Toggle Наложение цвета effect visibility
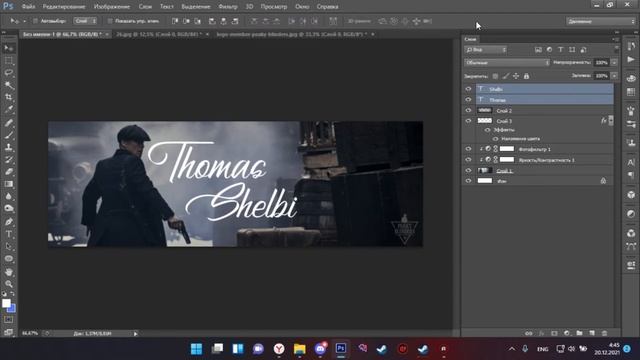The image size is (640, 360). coord(495,139)
